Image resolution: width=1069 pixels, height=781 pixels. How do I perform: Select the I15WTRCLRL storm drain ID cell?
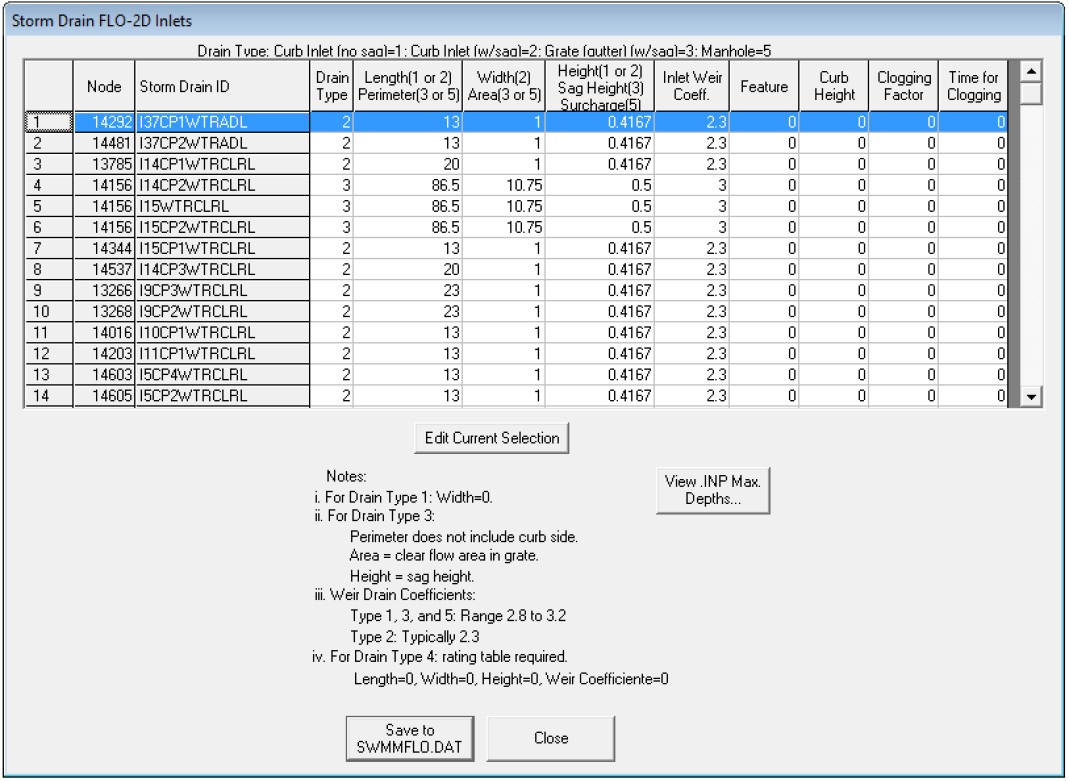pyautogui.click(x=222, y=206)
